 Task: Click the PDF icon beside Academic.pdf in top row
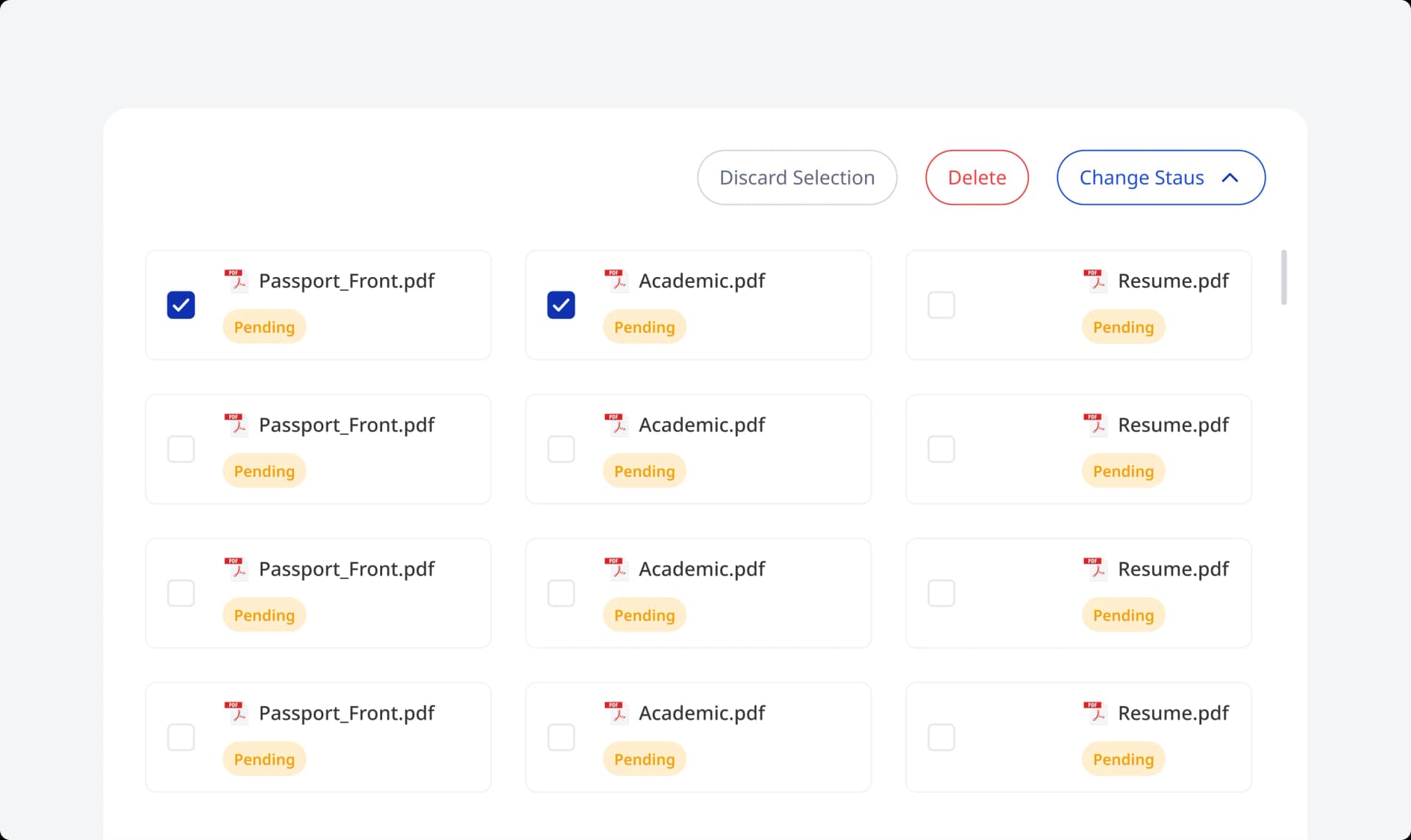[x=617, y=280]
